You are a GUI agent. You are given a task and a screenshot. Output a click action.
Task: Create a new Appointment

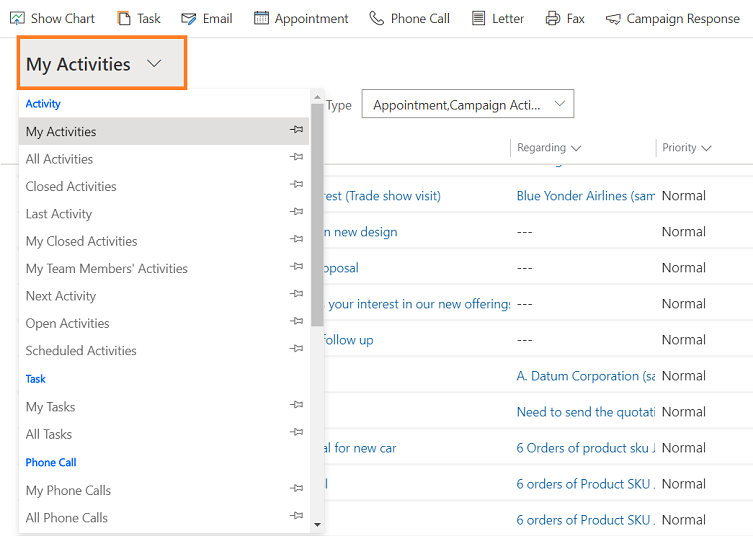[x=301, y=19]
